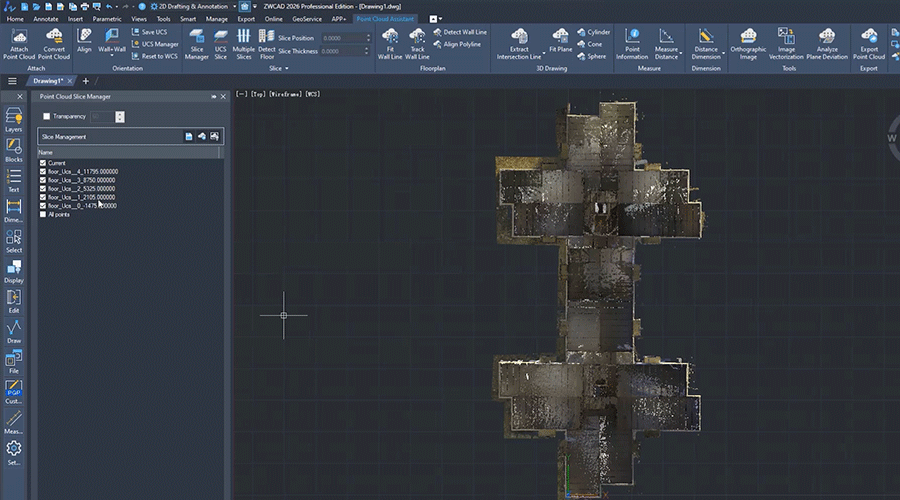Open the Text sidebar tool
Screen dimensions: 900x500
14,181
